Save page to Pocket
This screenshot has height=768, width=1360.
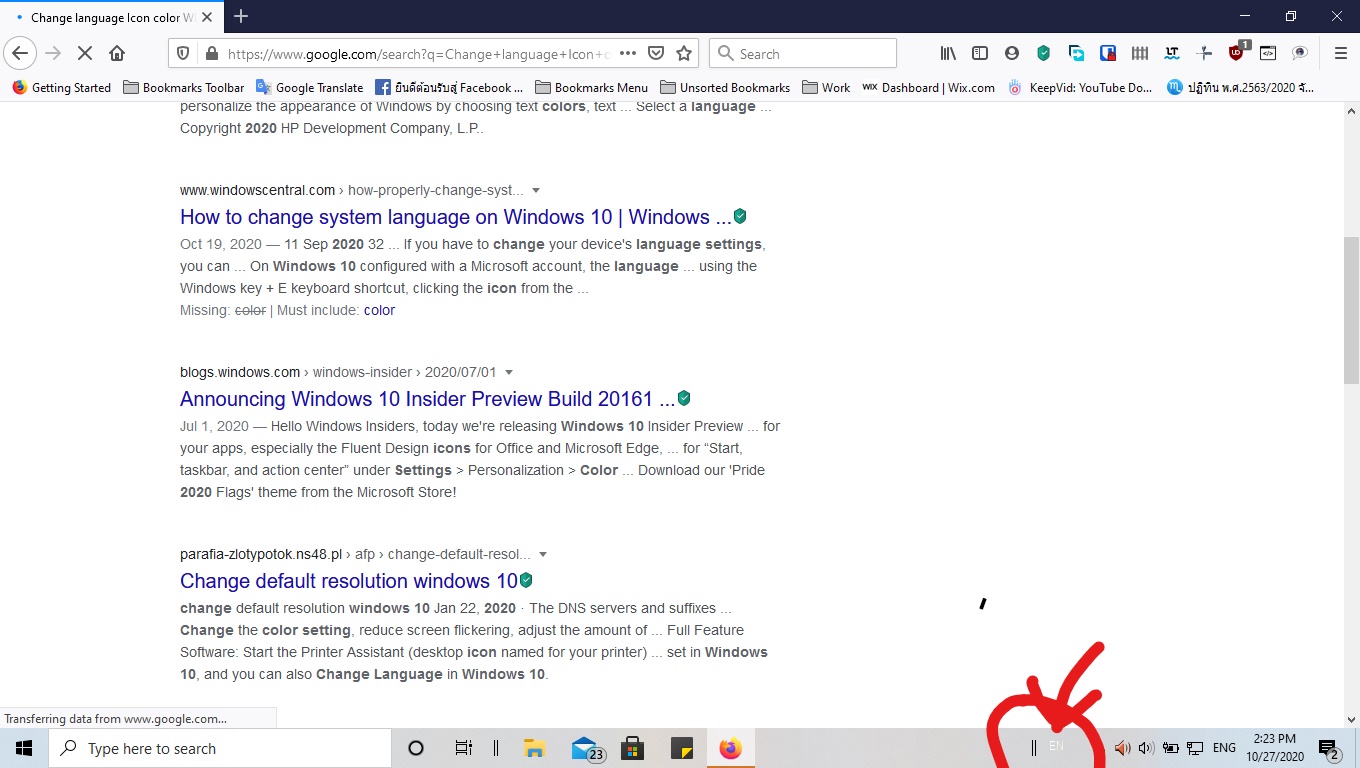656,54
